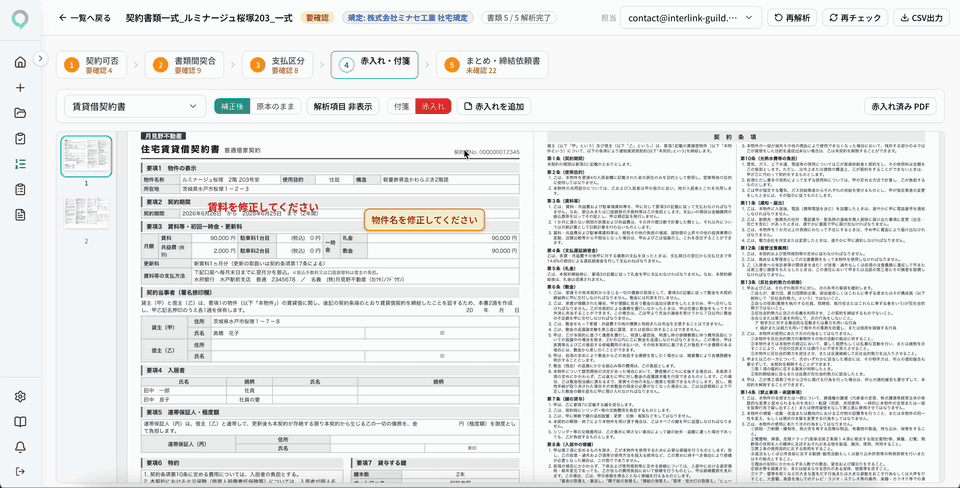
Task: Select step 4 赤入れ・付箋
Action: pos(375,65)
